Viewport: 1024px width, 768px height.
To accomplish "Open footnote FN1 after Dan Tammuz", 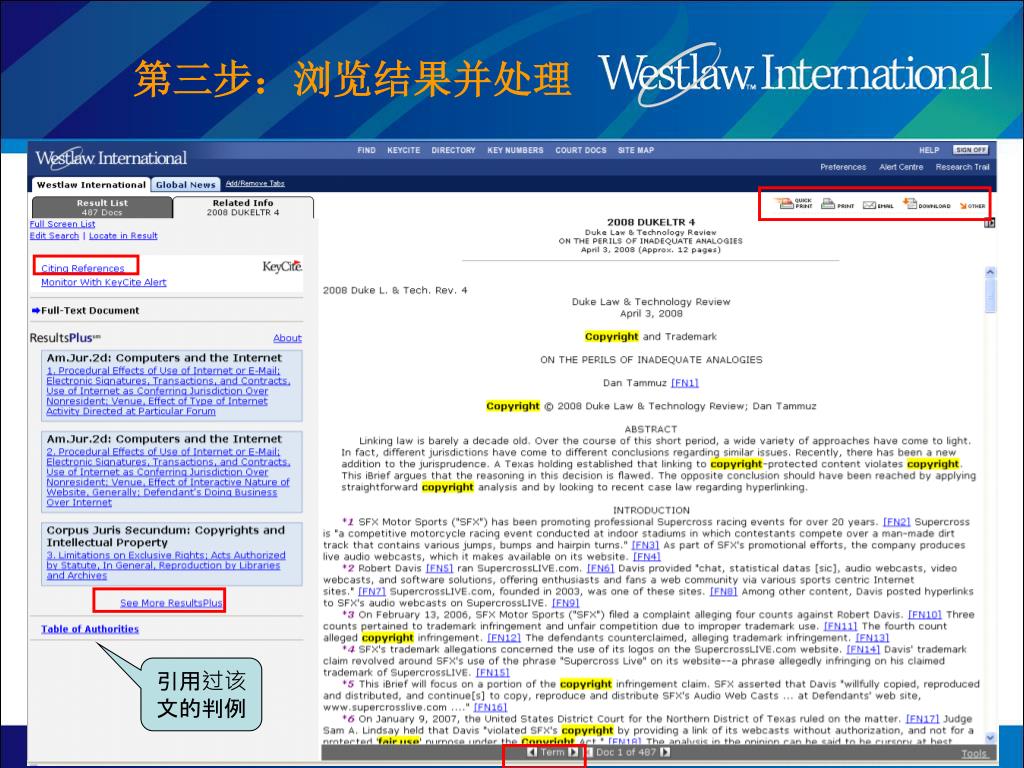I will point(684,383).
